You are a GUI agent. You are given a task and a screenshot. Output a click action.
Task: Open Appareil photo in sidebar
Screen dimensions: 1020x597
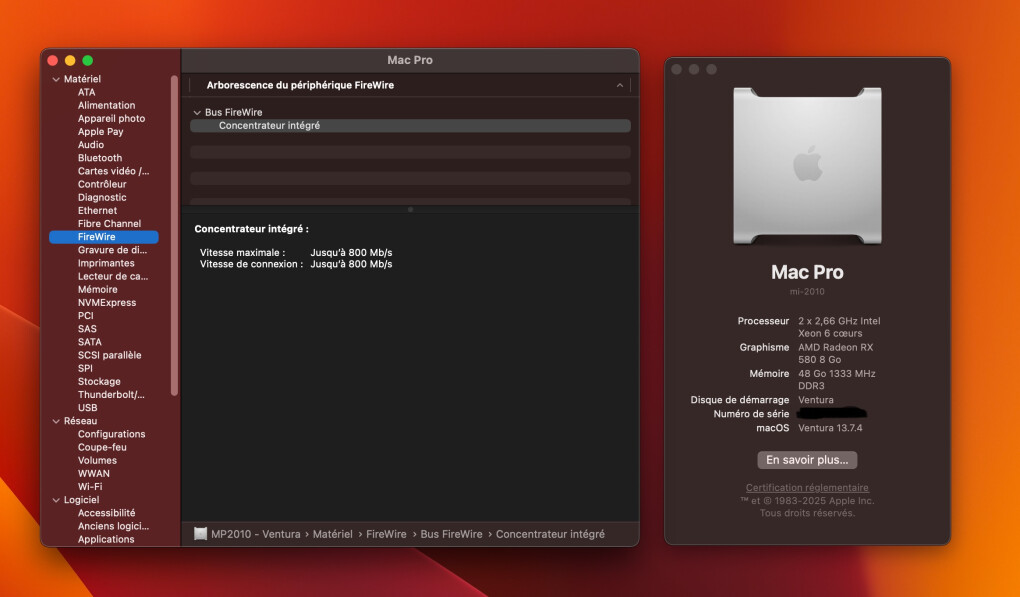111,118
